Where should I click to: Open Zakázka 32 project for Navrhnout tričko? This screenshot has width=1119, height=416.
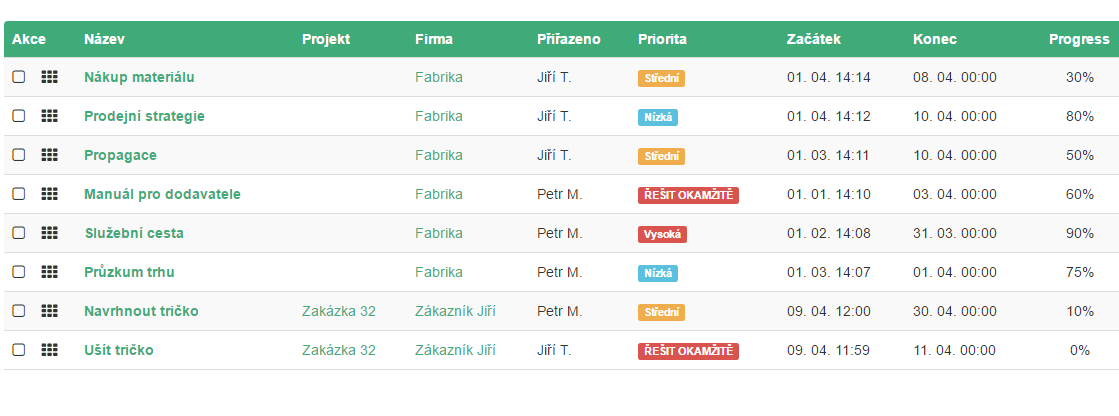pyautogui.click(x=338, y=311)
